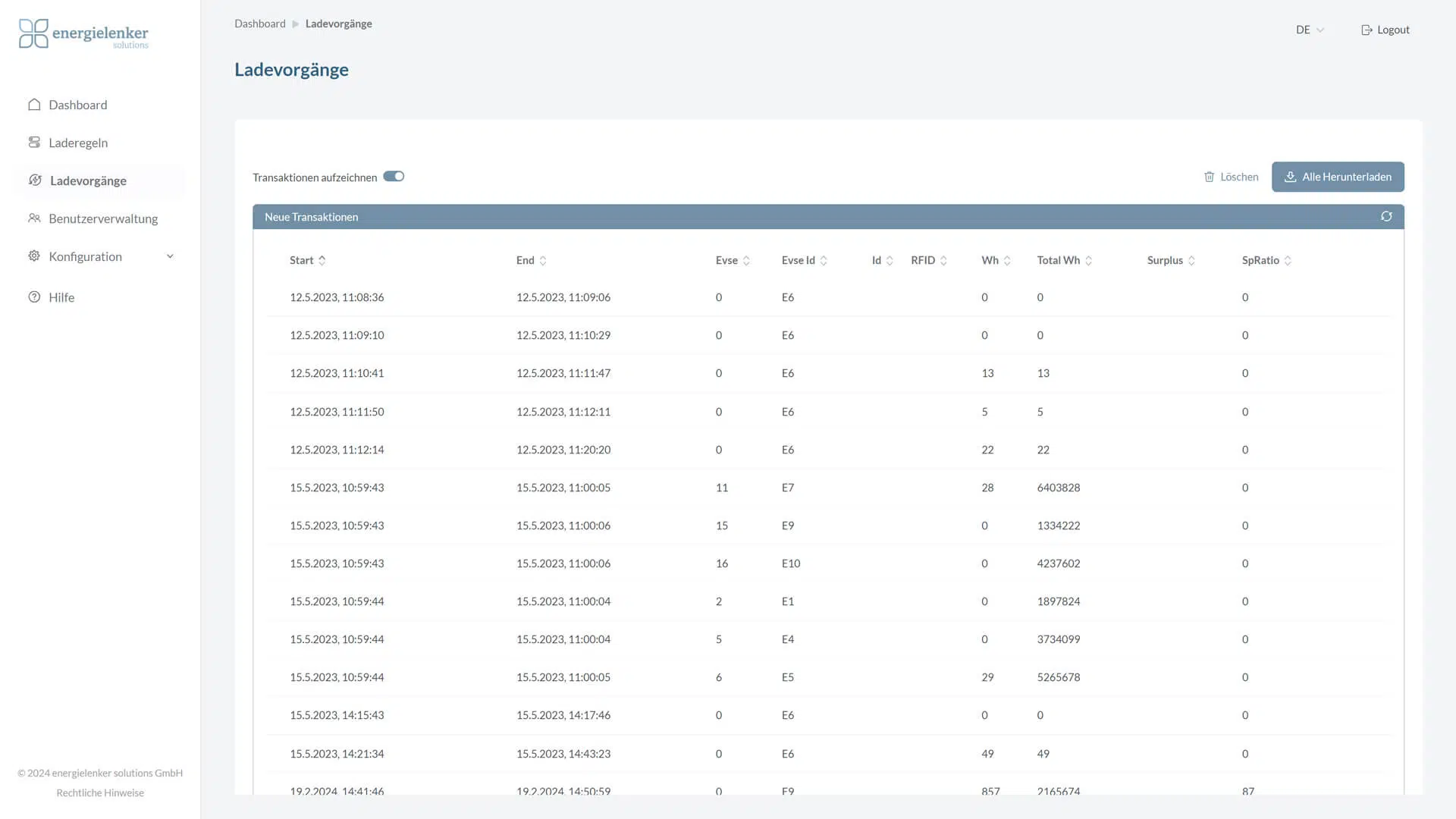
Task: Click the Laderegeln sidebar icon
Action: 34,143
